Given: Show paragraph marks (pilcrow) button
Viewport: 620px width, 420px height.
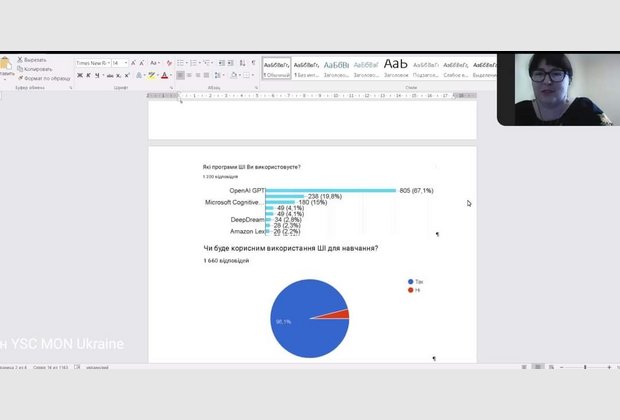Looking at the screenshot, I should pyautogui.click(x=253, y=62).
